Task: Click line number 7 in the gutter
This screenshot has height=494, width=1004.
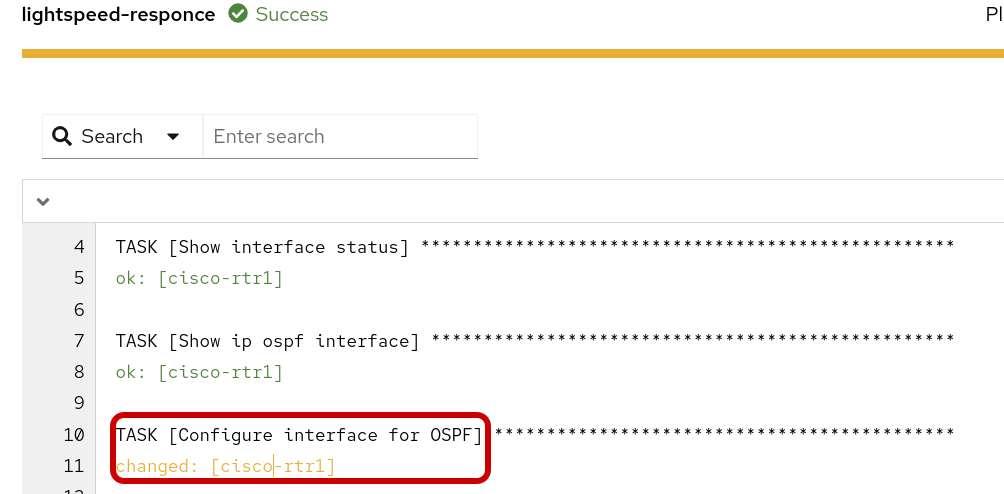Action: click(79, 342)
